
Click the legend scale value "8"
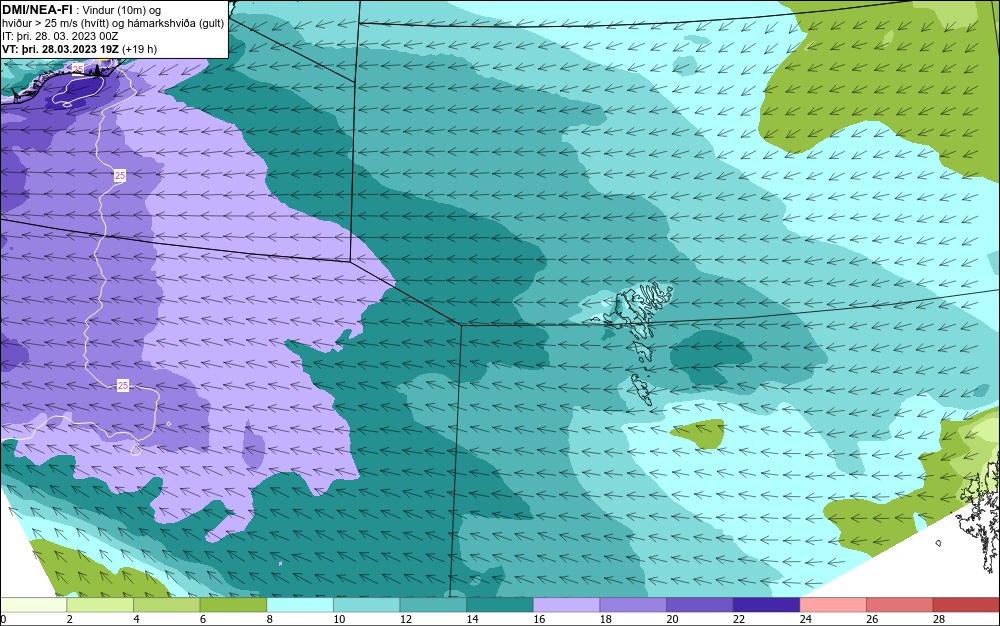tap(270, 619)
